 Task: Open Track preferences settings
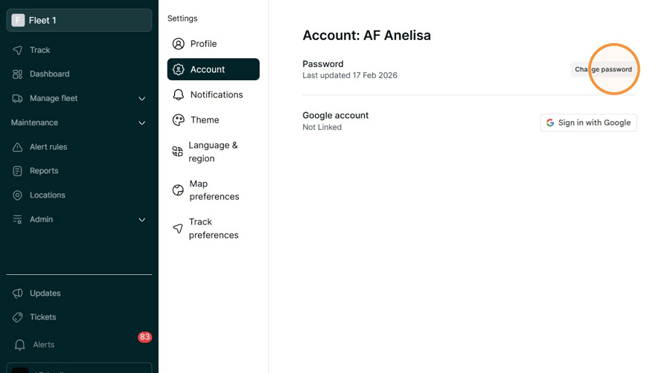coord(213,228)
